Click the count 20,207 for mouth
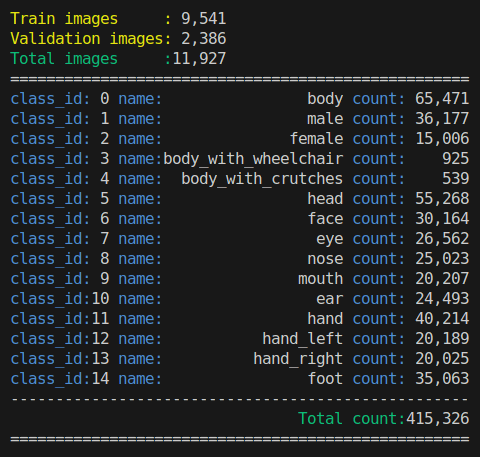480x457 pixels. tap(442, 279)
